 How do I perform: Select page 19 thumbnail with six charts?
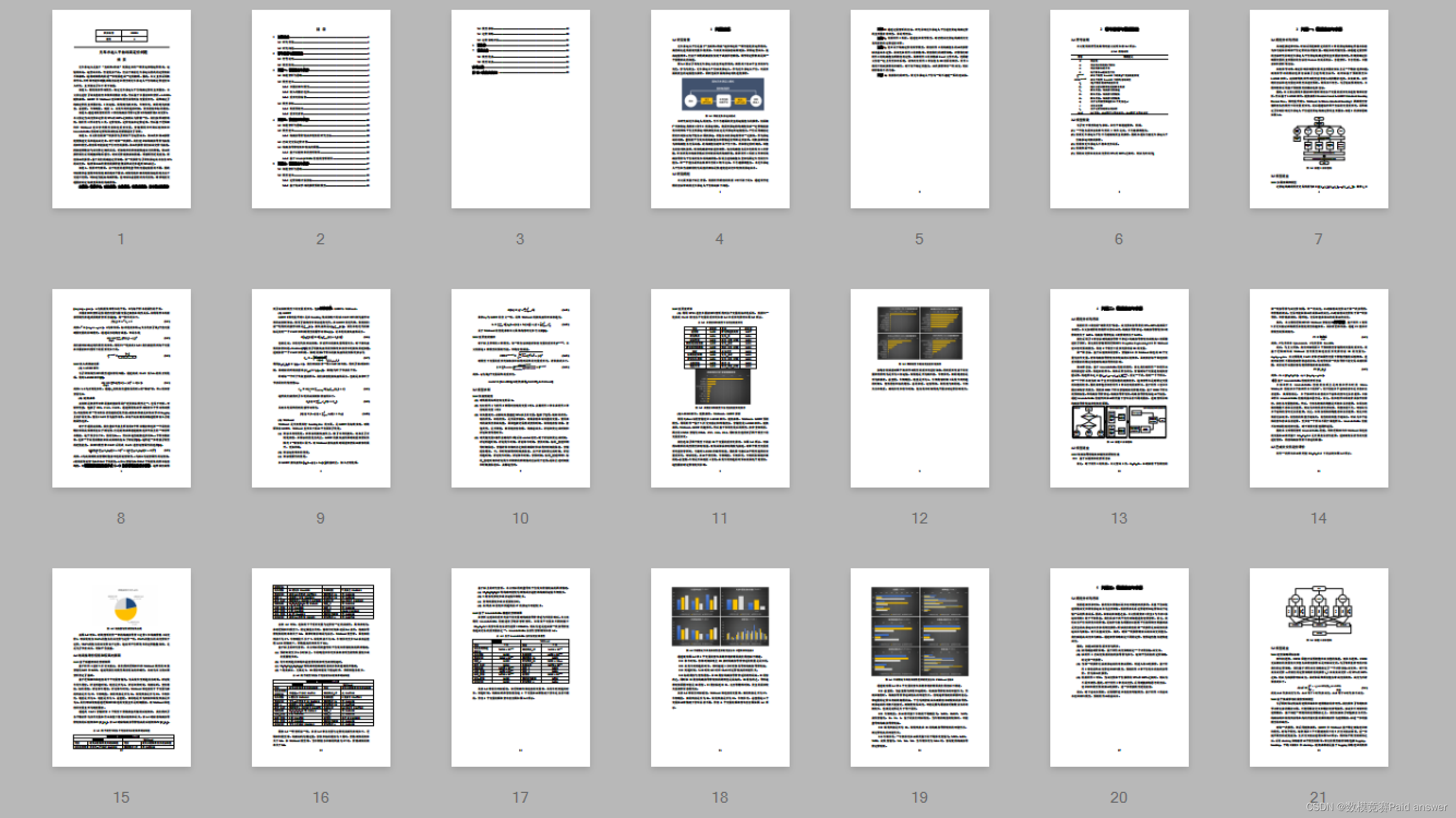pos(919,667)
